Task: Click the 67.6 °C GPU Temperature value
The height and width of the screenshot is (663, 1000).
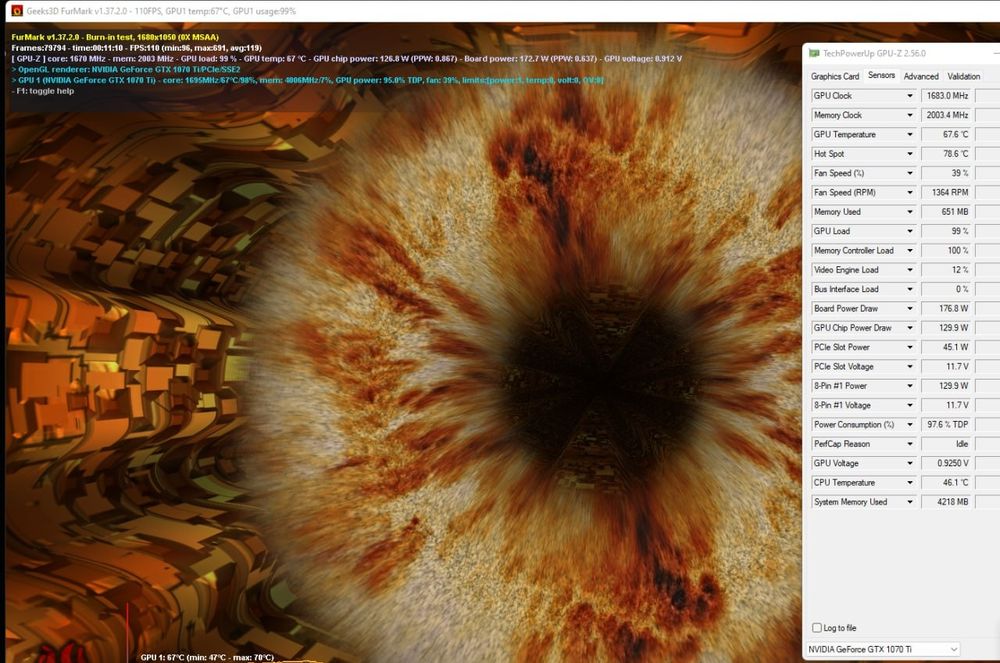Action: [946, 135]
